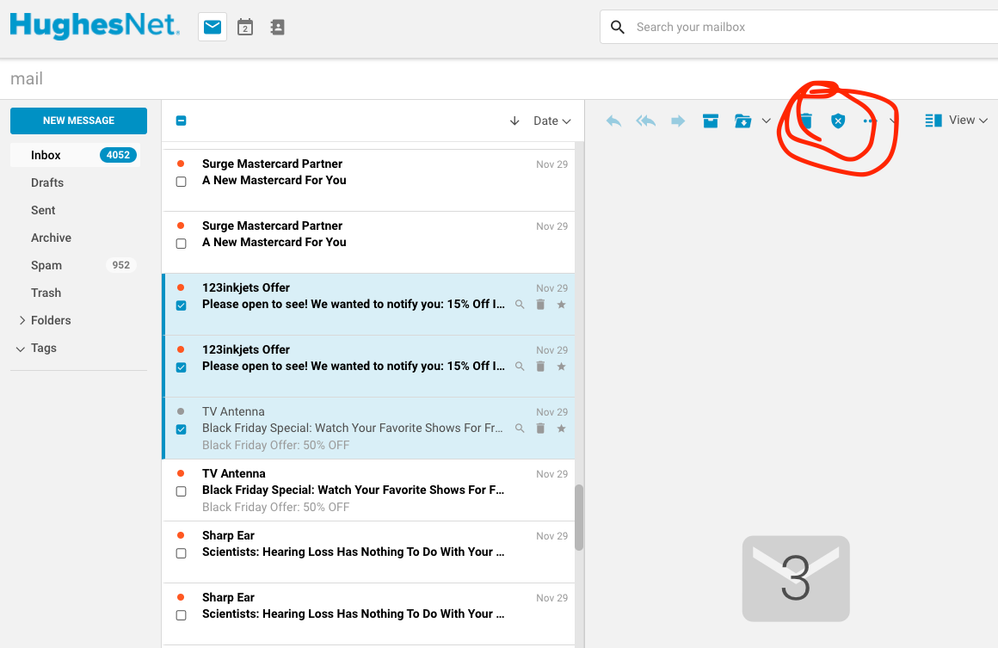Toggle the select-all checkbox above message list
This screenshot has width=998, height=648.
pos(181,121)
